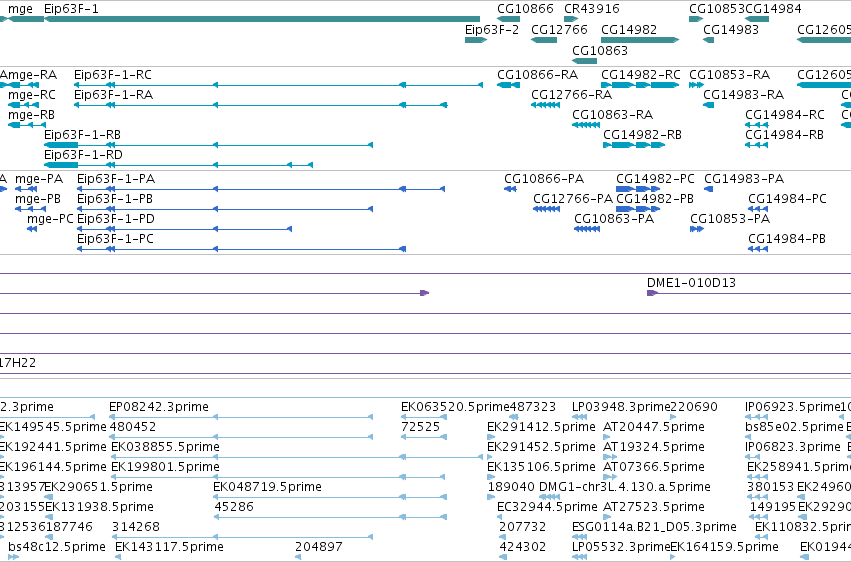Screen dimensions: 851x562
Task: Open the EK038855.5prime EST label
Action: pyautogui.click(x=166, y=447)
